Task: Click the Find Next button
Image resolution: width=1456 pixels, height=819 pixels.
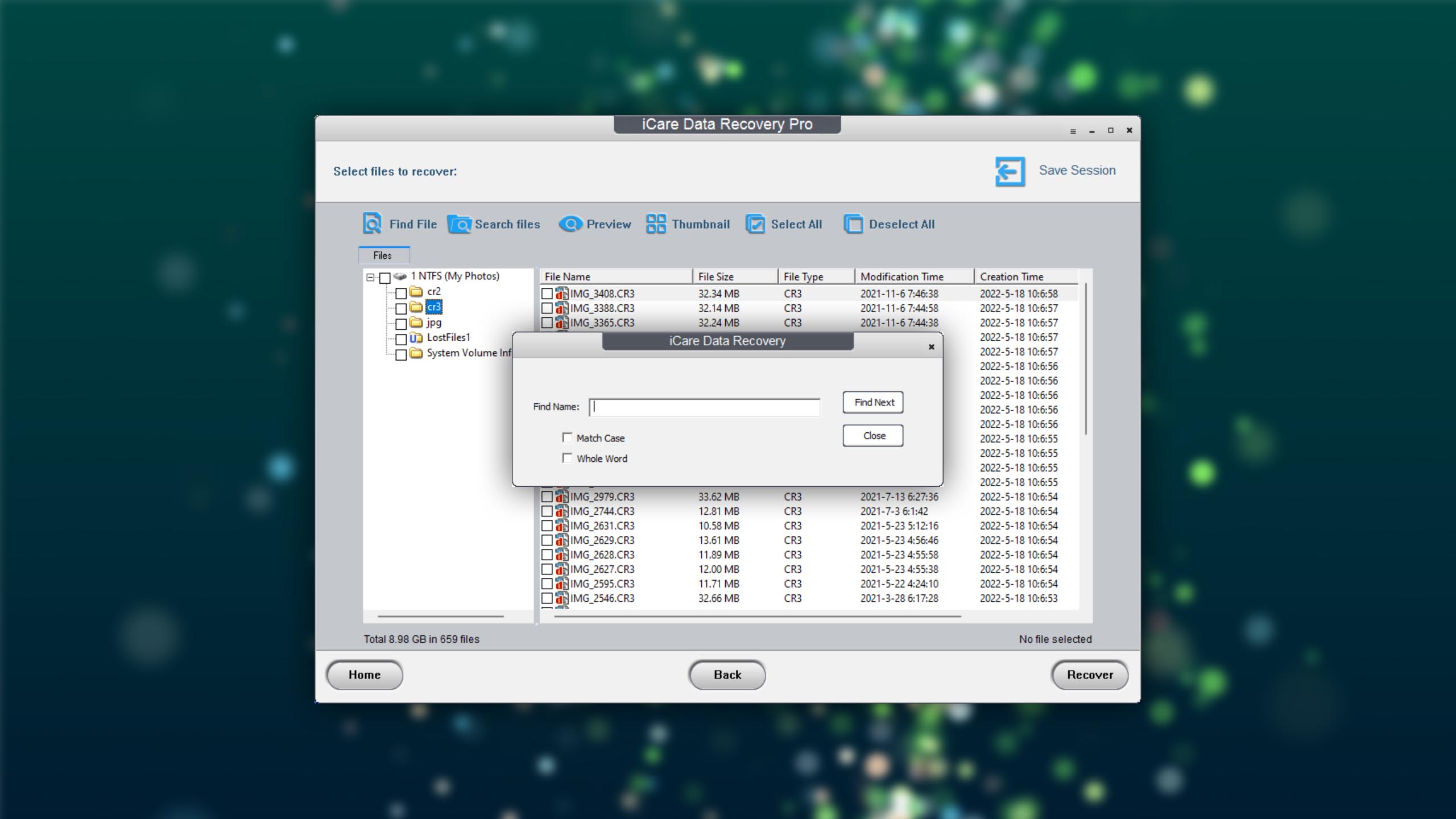Action: pyautogui.click(x=873, y=402)
